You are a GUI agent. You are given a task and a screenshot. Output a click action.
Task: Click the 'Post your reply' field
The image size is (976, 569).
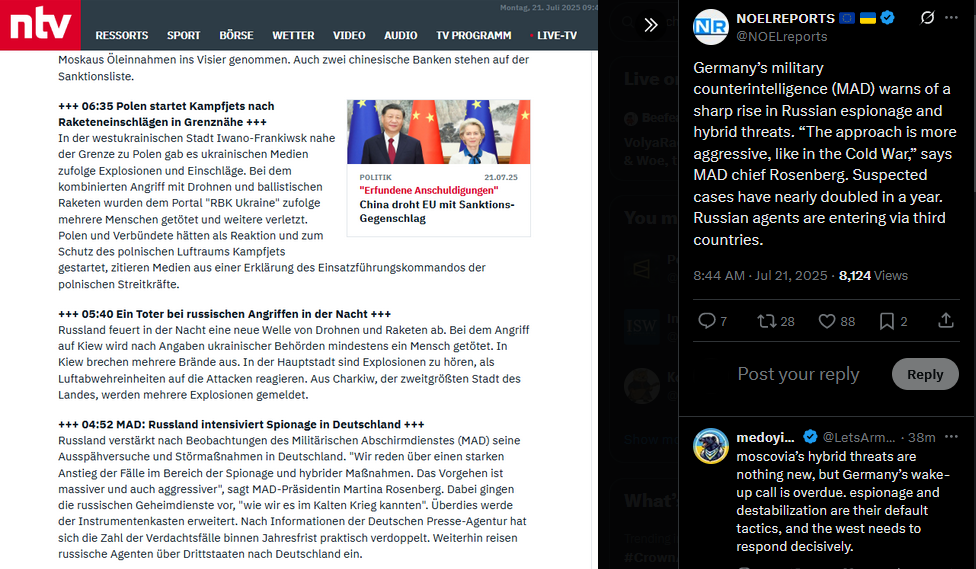click(x=798, y=374)
